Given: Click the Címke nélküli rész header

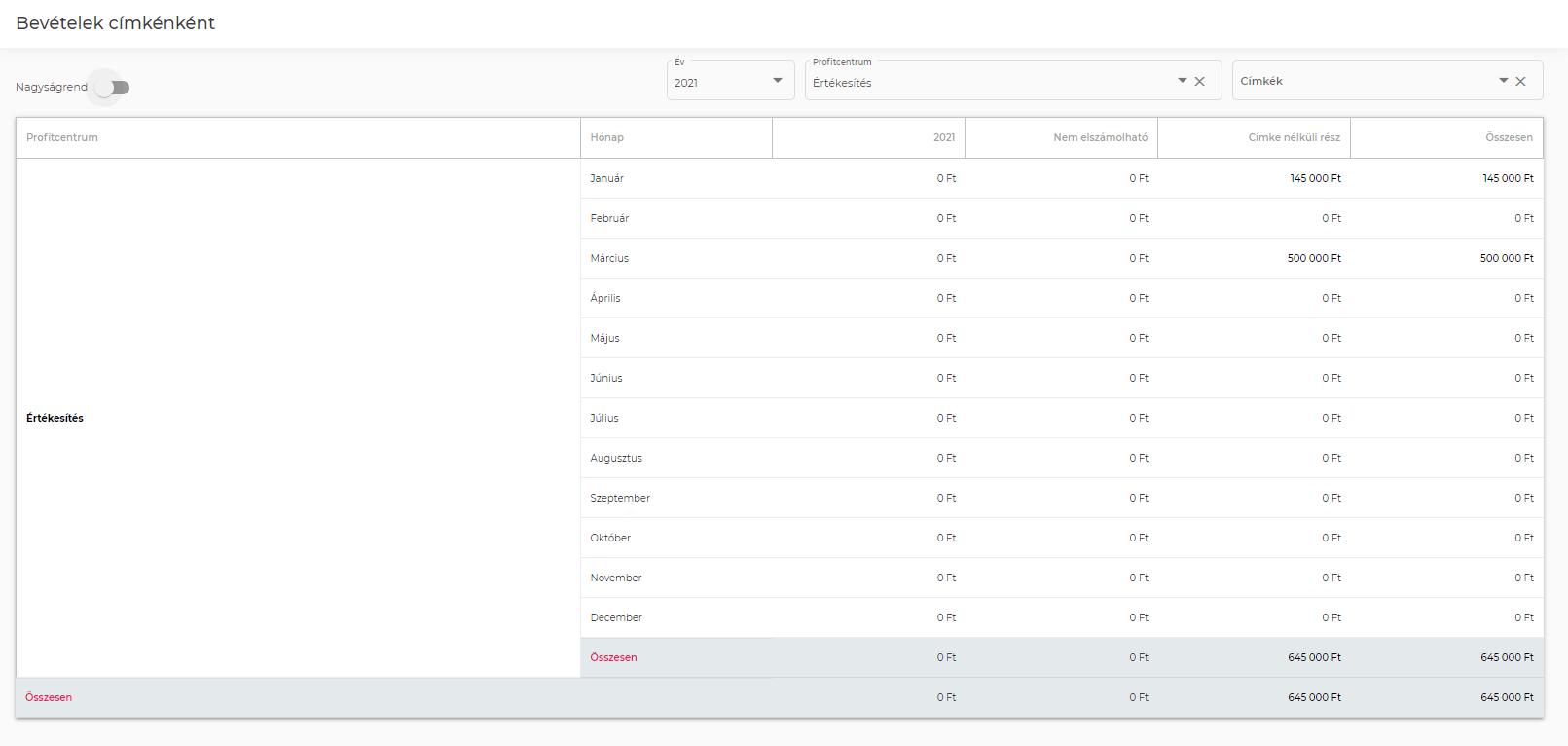Looking at the screenshot, I should pos(1254,138).
